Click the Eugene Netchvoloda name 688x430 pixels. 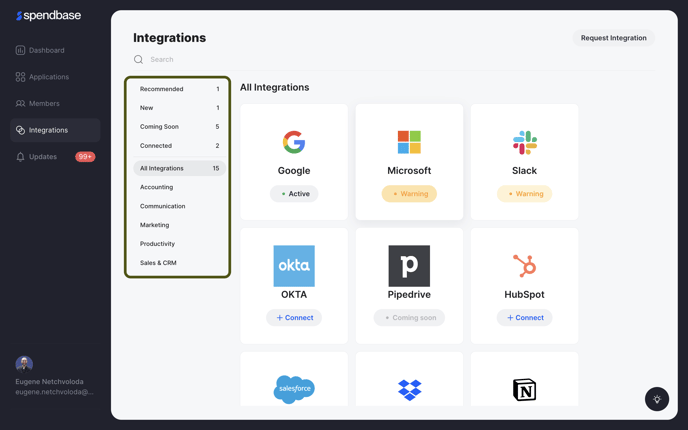point(49,382)
